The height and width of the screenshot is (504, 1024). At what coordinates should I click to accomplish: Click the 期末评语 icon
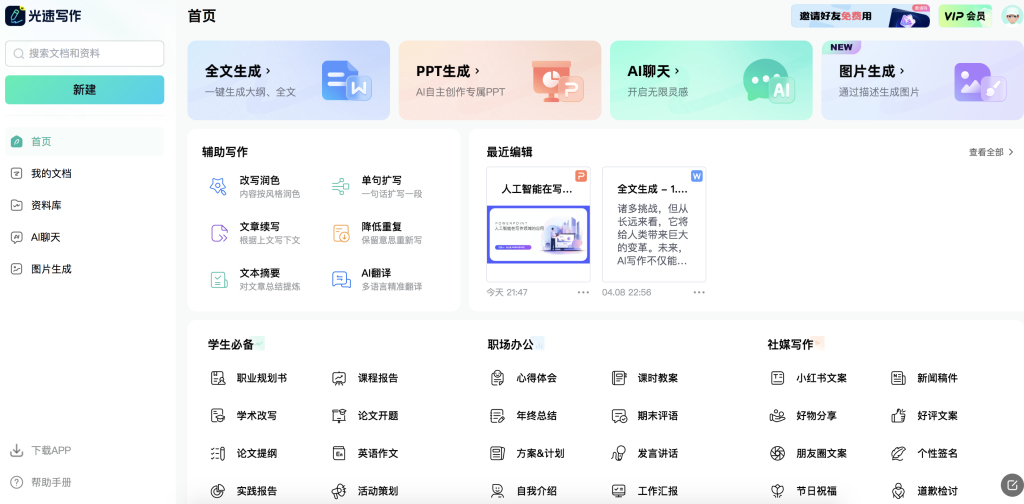click(x=619, y=416)
